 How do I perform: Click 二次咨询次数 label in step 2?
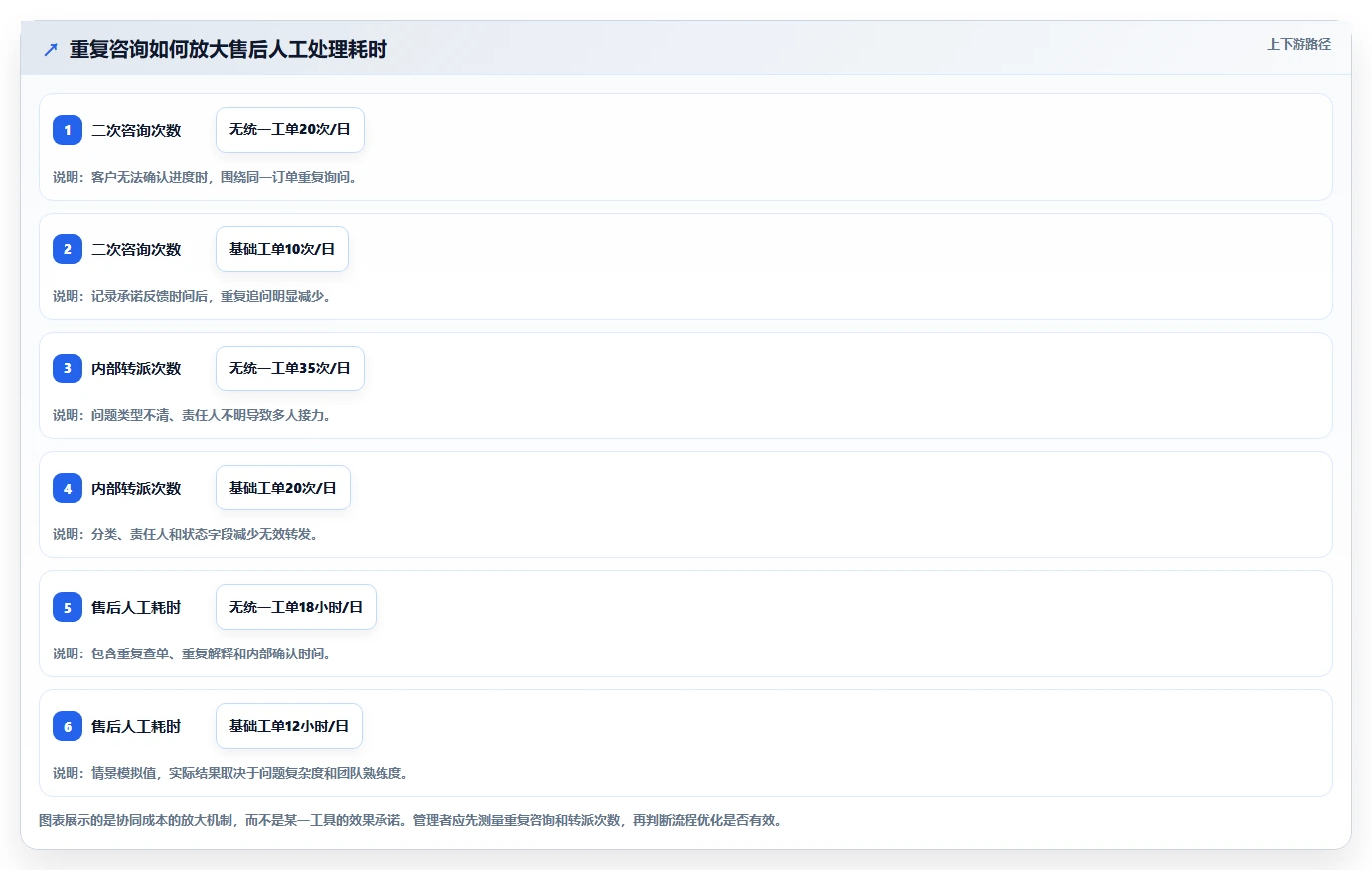point(136,249)
